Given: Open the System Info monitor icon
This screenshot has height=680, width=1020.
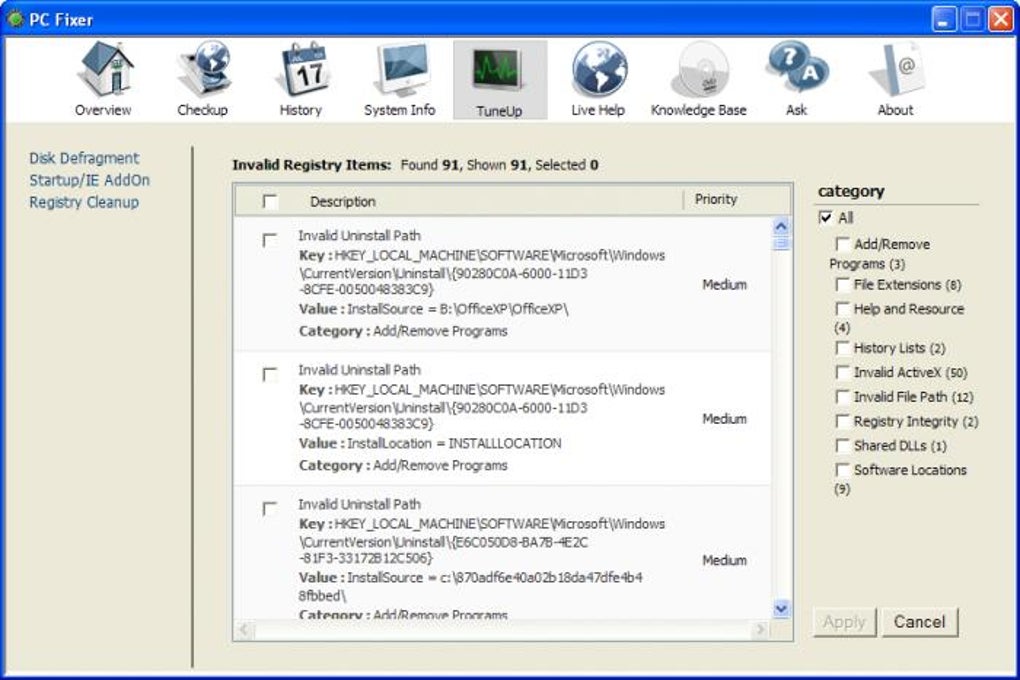Looking at the screenshot, I should 401,69.
